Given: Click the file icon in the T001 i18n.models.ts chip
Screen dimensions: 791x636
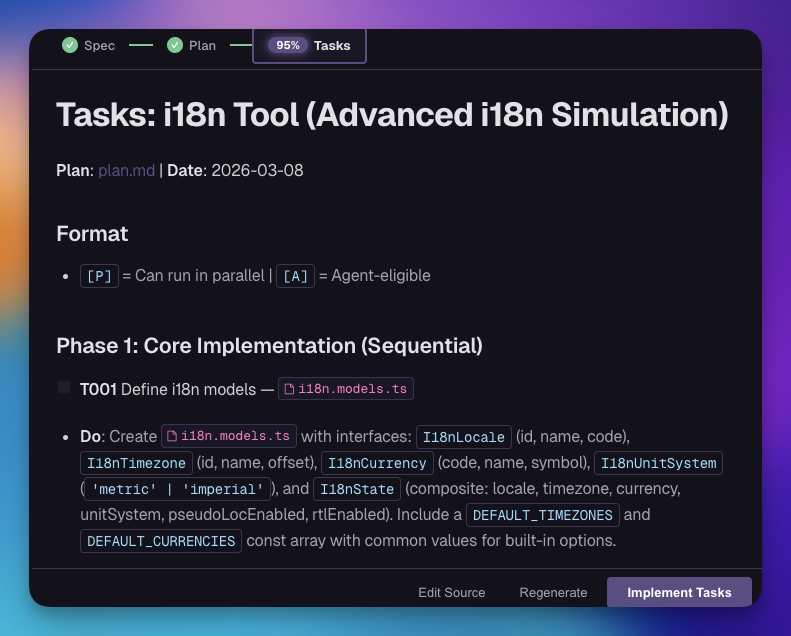Looking at the screenshot, I should coord(289,389).
